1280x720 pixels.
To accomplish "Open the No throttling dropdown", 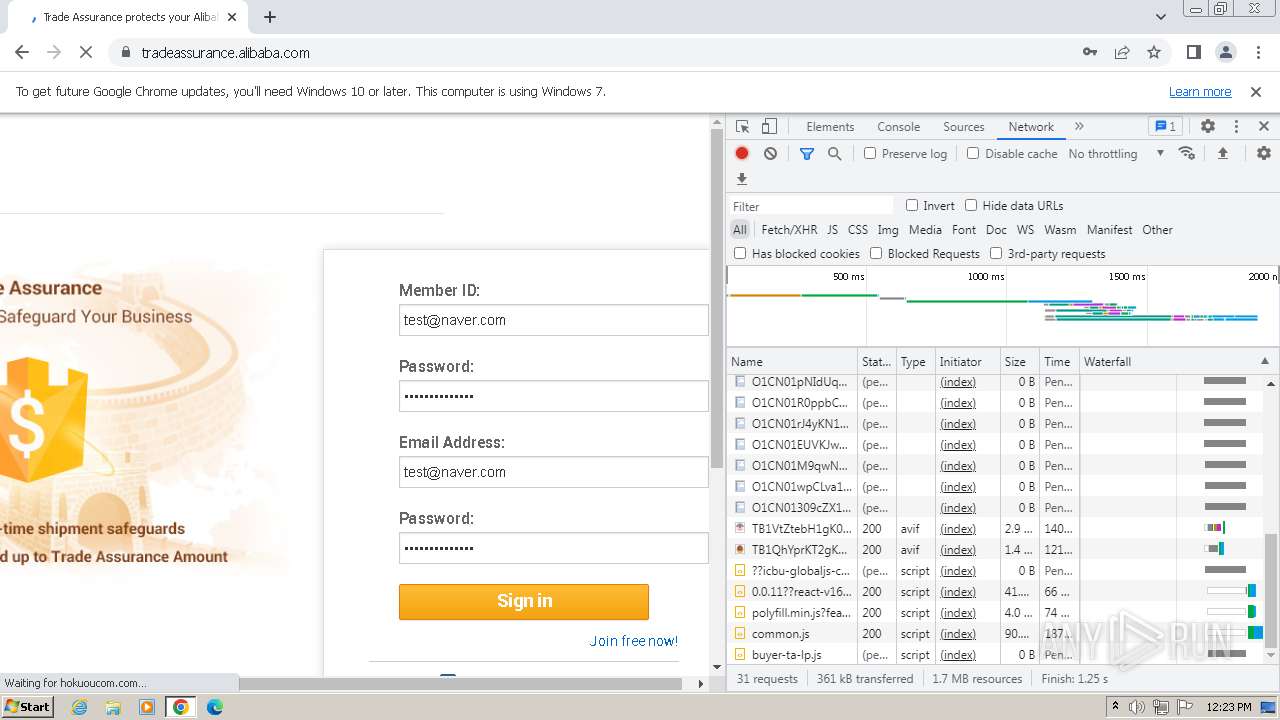I will 1116,154.
